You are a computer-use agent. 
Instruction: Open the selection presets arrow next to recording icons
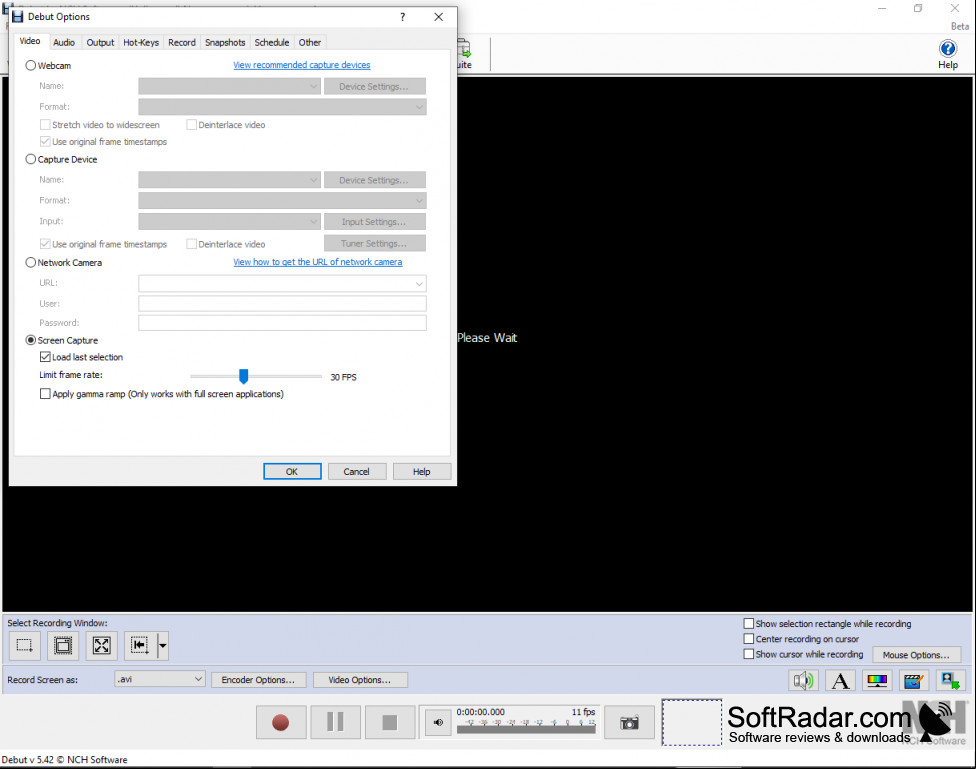[x=162, y=645]
